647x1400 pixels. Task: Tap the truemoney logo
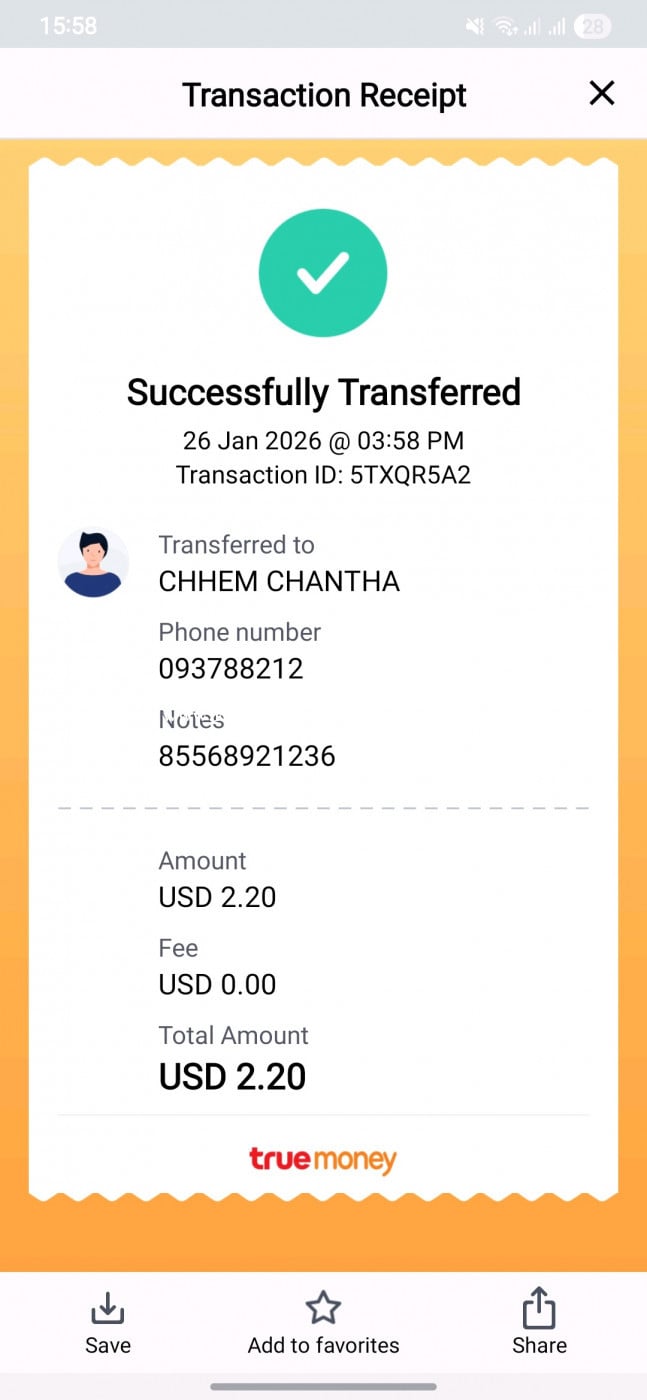pos(323,1160)
